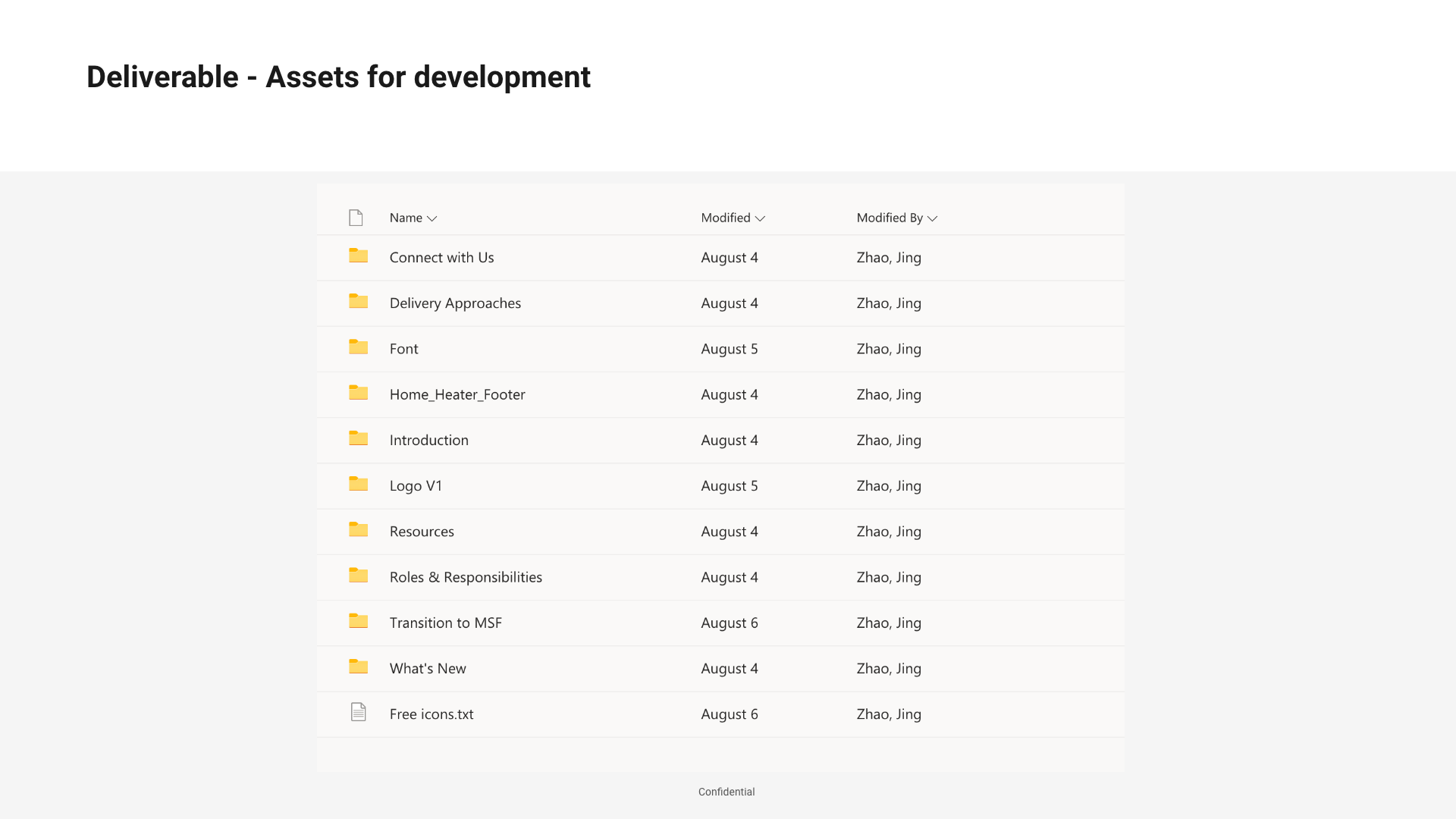1456x819 pixels.
Task: Click the Free icons.txt file icon
Action: 358,712
